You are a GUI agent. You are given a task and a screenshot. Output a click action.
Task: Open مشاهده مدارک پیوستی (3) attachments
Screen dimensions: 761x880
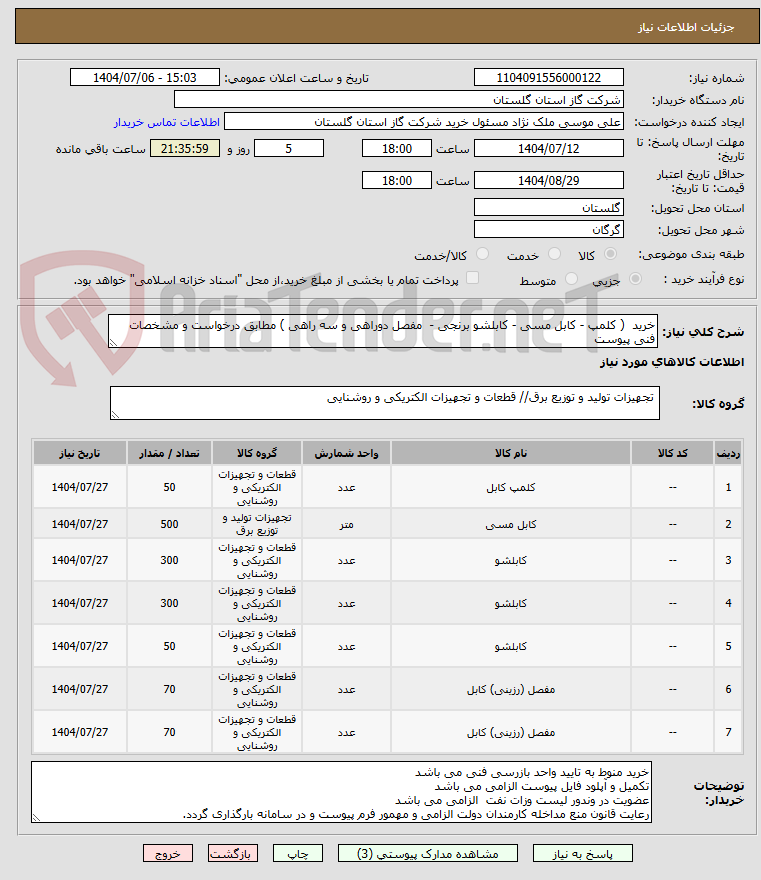click(x=428, y=854)
